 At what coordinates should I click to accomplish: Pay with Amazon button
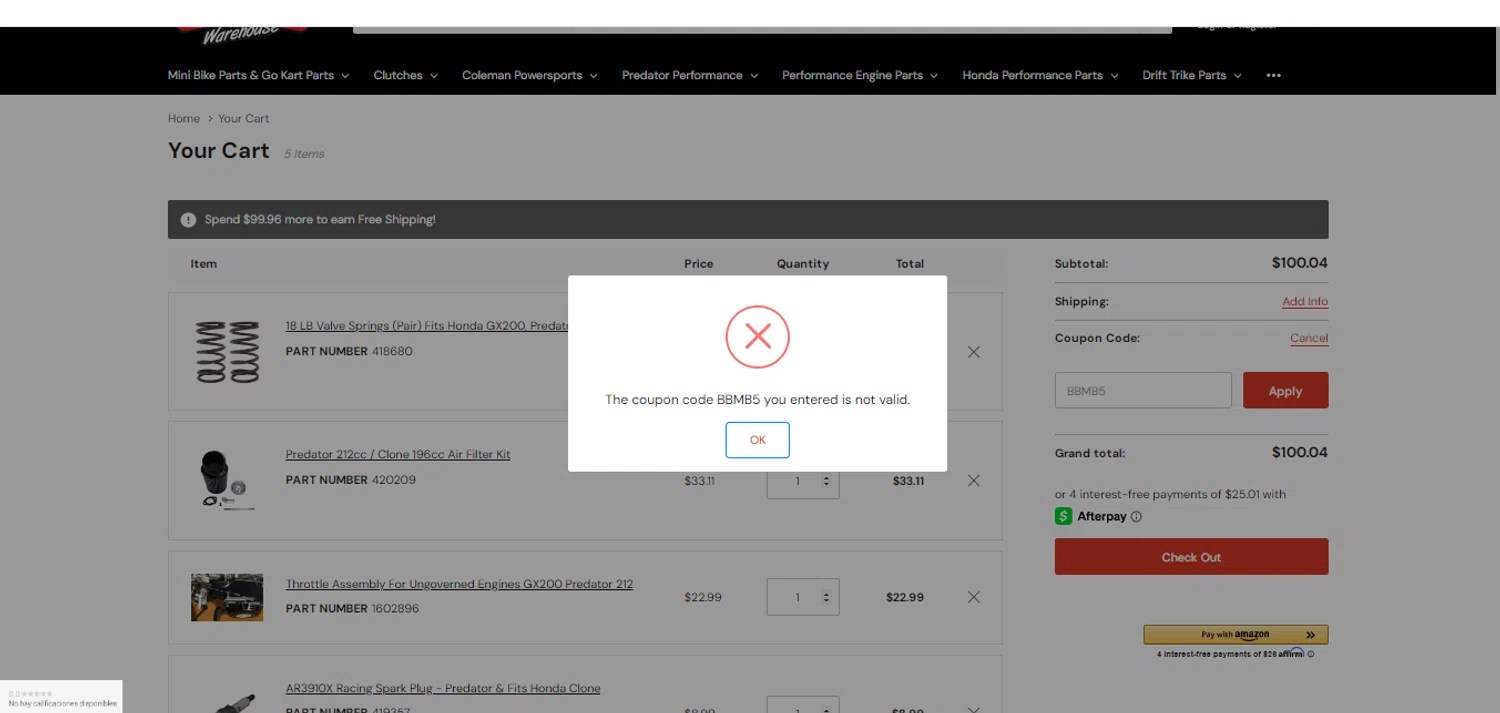(1236, 635)
